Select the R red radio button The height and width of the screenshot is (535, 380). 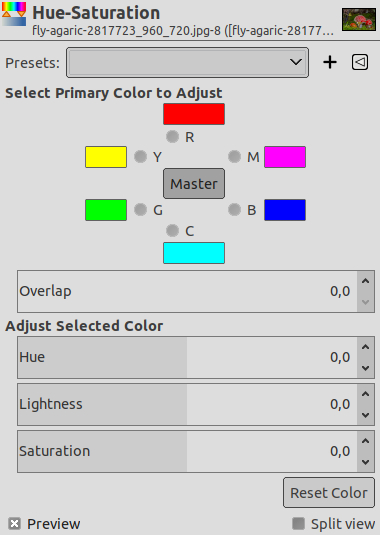coord(173,136)
